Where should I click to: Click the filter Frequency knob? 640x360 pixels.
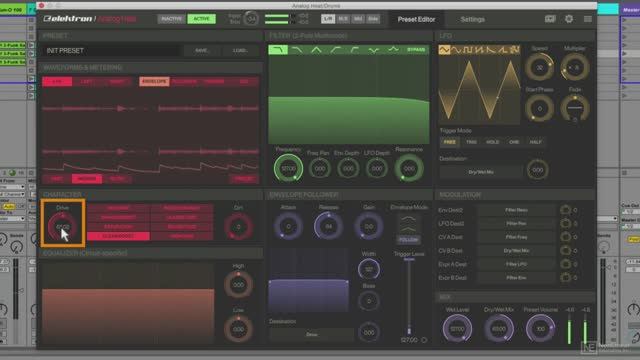click(288, 168)
